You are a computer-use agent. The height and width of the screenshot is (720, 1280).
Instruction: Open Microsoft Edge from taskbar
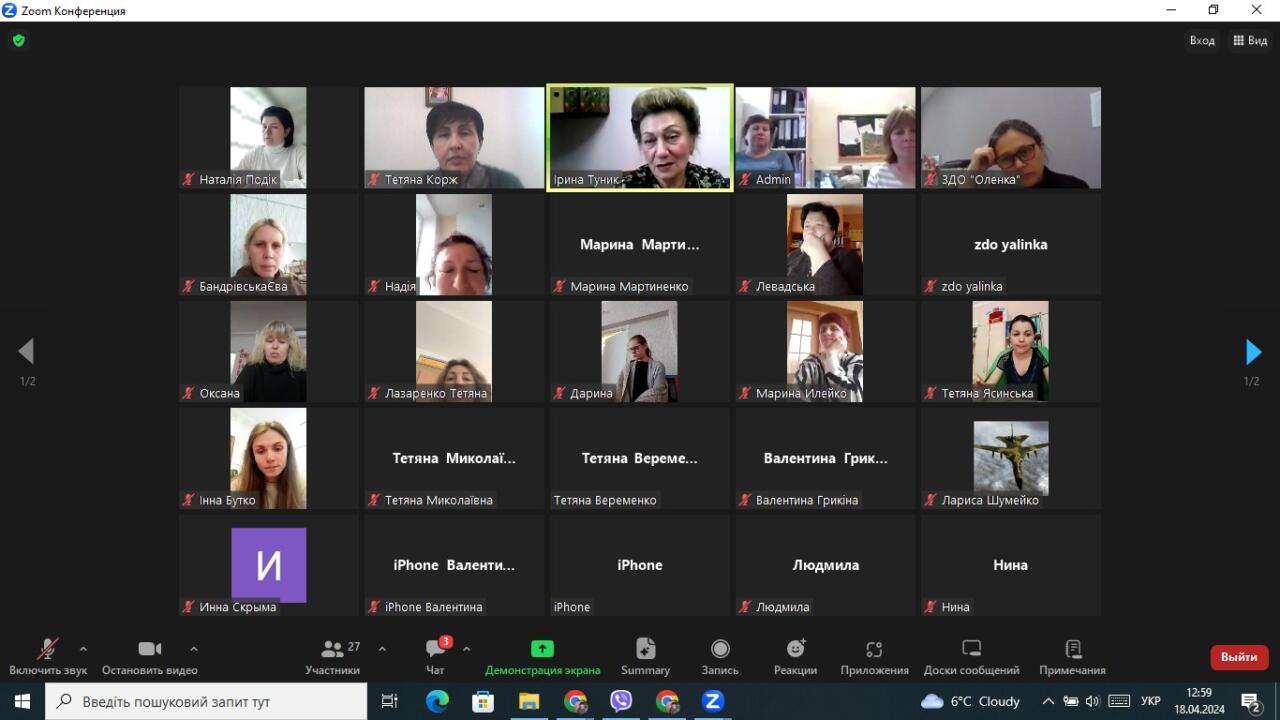(437, 701)
